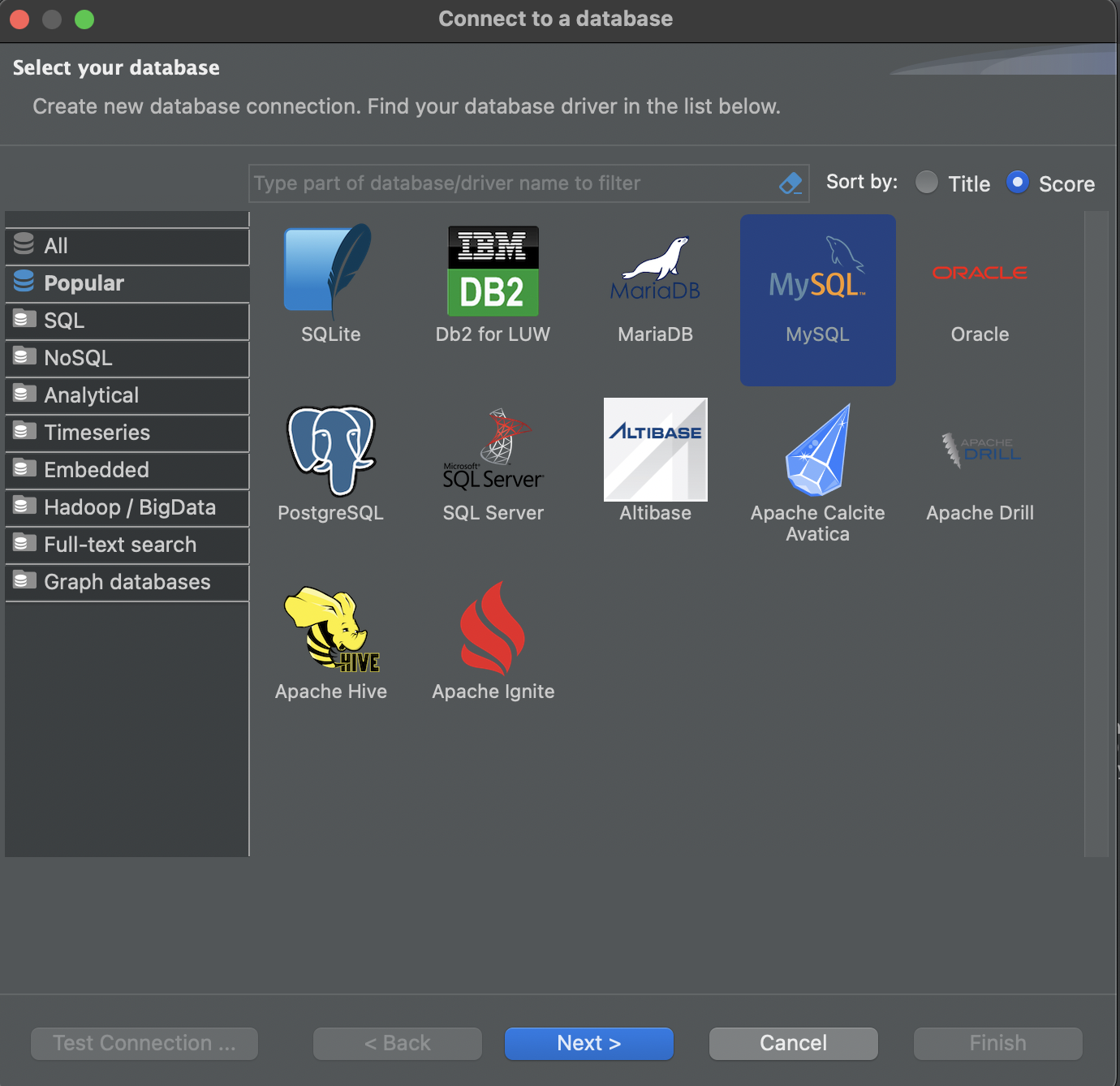Clear the filter with the eraser icon
The image size is (1120, 1086).
click(790, 183)
